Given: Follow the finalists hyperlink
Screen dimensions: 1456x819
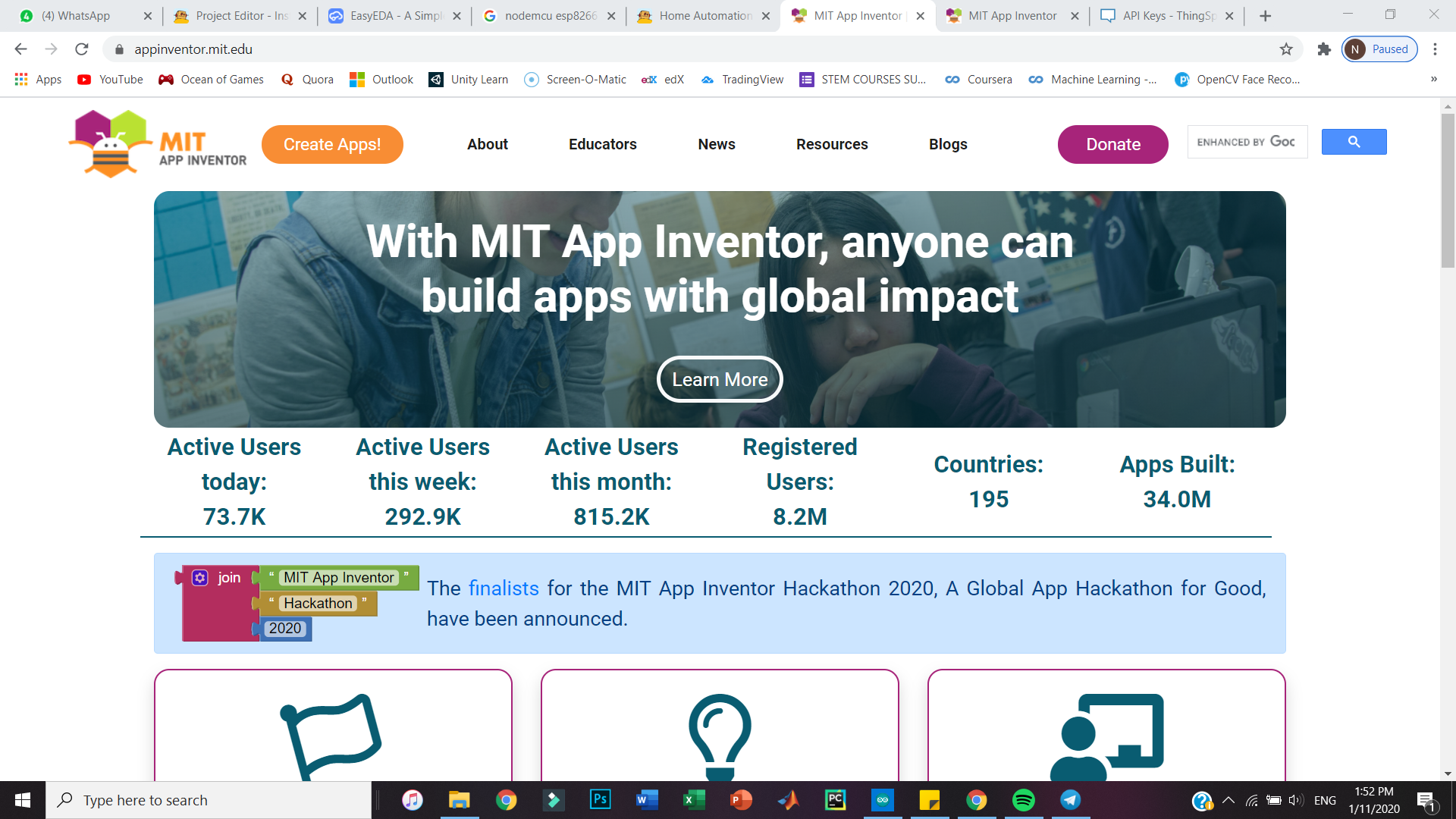Looking at the screenshot, I should click(x=504, y=588).
